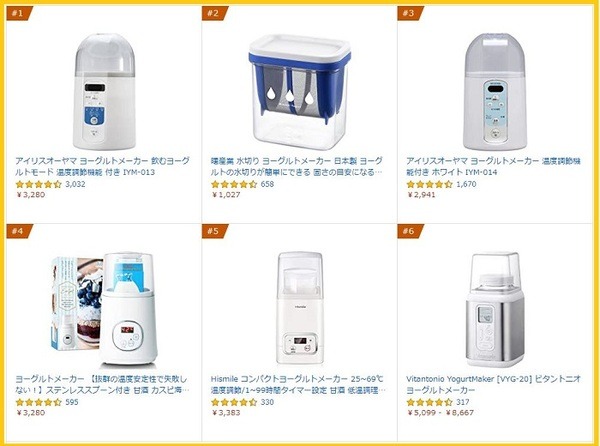The height and width of the screenshot is (446, 600).
Task: Click the IYM-014 ホワイト product title link
Action: click(493, 166)
